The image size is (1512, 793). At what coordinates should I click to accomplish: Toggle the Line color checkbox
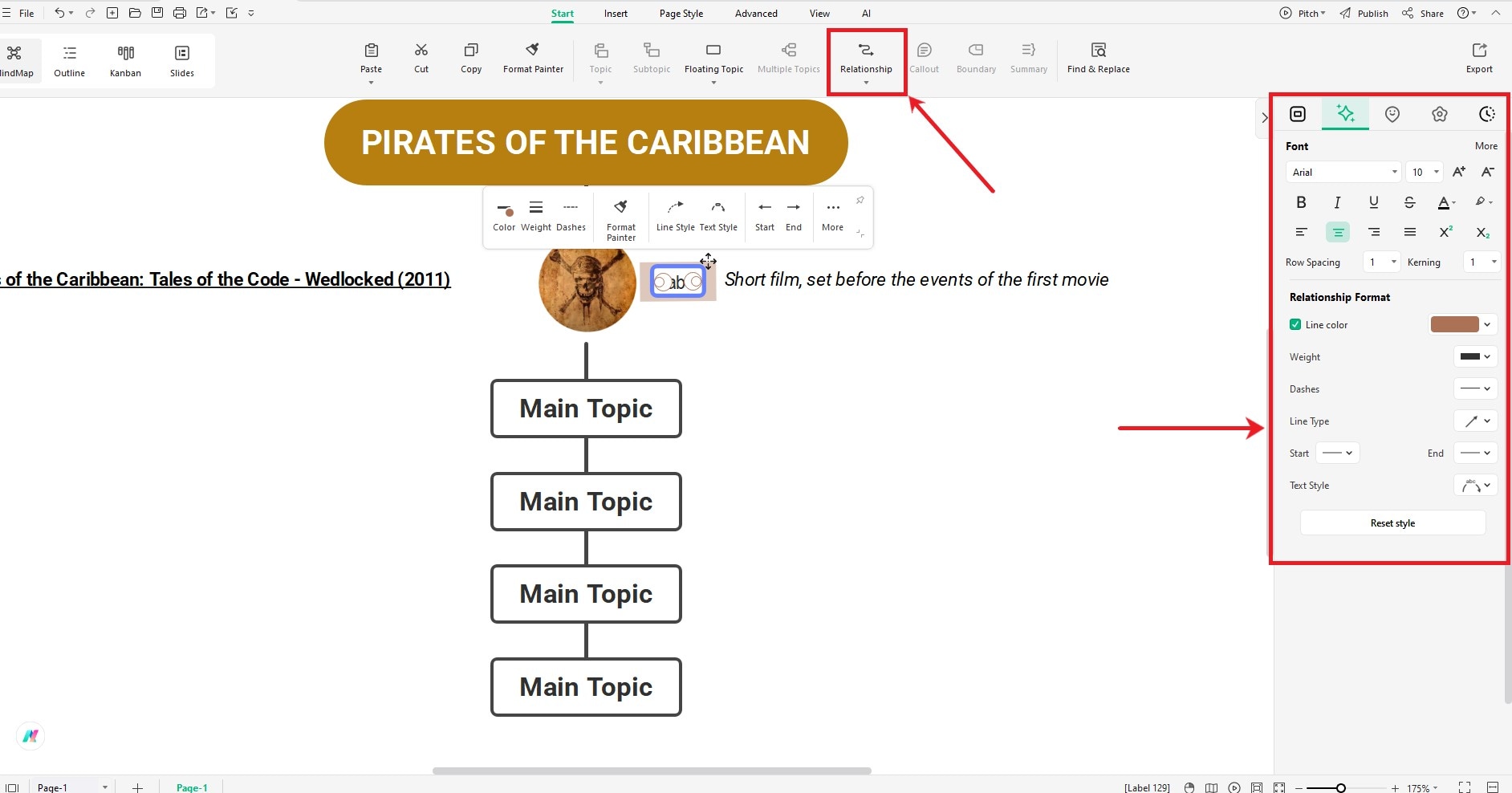[1295, 324]
